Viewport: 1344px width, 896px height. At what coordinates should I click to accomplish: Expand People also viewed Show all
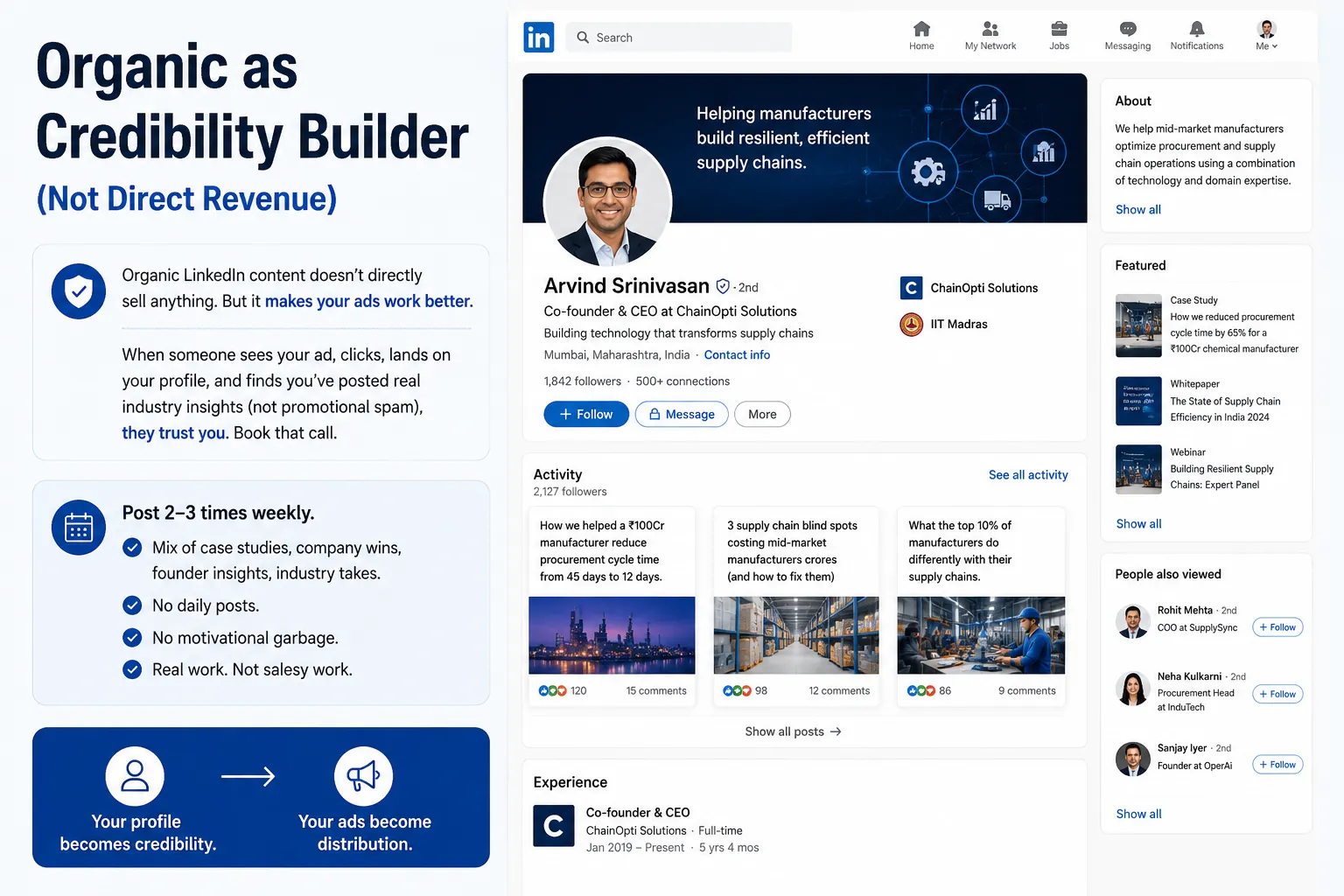[1138, 815]
